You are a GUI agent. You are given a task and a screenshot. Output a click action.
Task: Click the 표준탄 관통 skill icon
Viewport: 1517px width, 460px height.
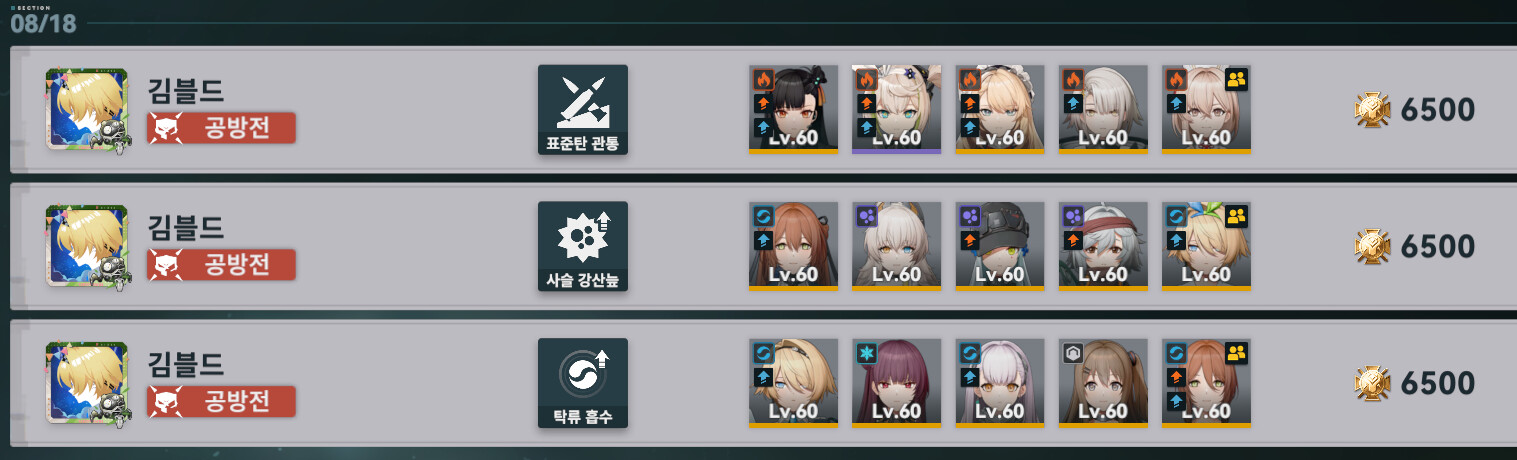coord(583,110)
